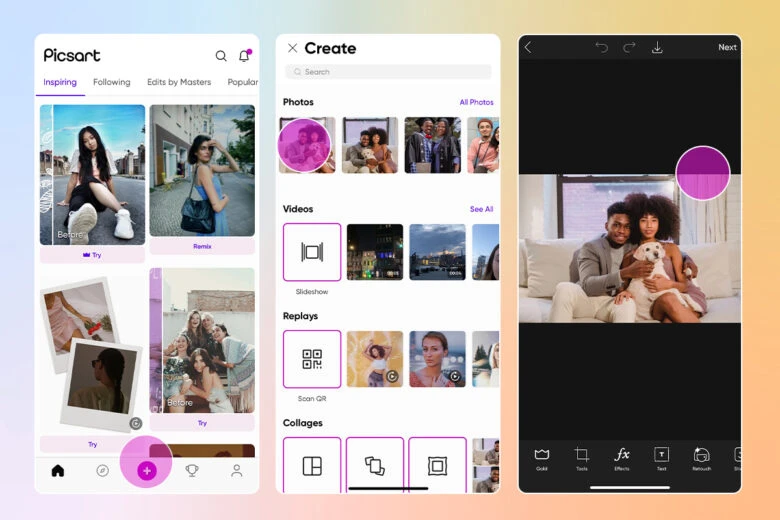
Task: Switch to Edits by Masters tab
Action: click(x=180, y=82)
